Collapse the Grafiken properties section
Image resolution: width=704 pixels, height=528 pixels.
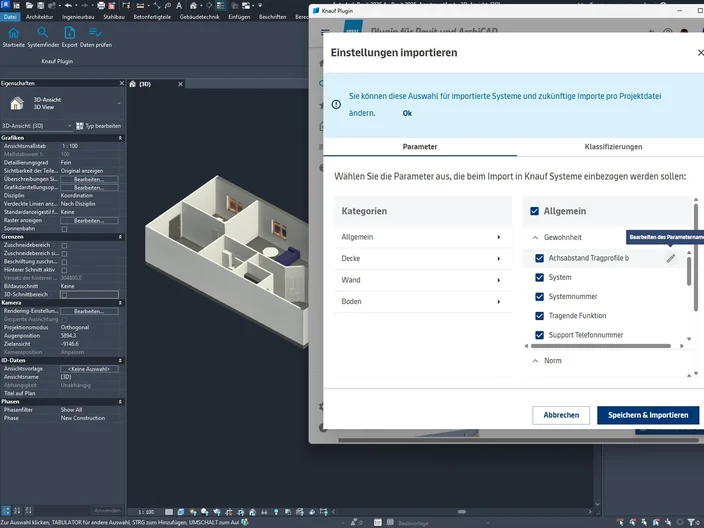coord(120,138)
